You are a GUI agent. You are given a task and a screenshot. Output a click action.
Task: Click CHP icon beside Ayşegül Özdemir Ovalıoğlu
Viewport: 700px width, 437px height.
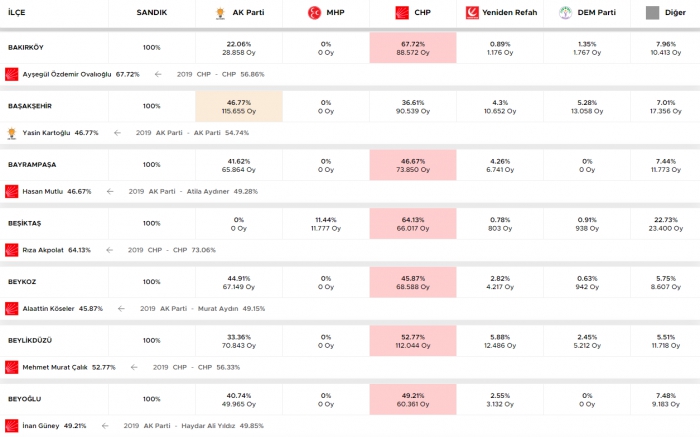pos(12,74)
